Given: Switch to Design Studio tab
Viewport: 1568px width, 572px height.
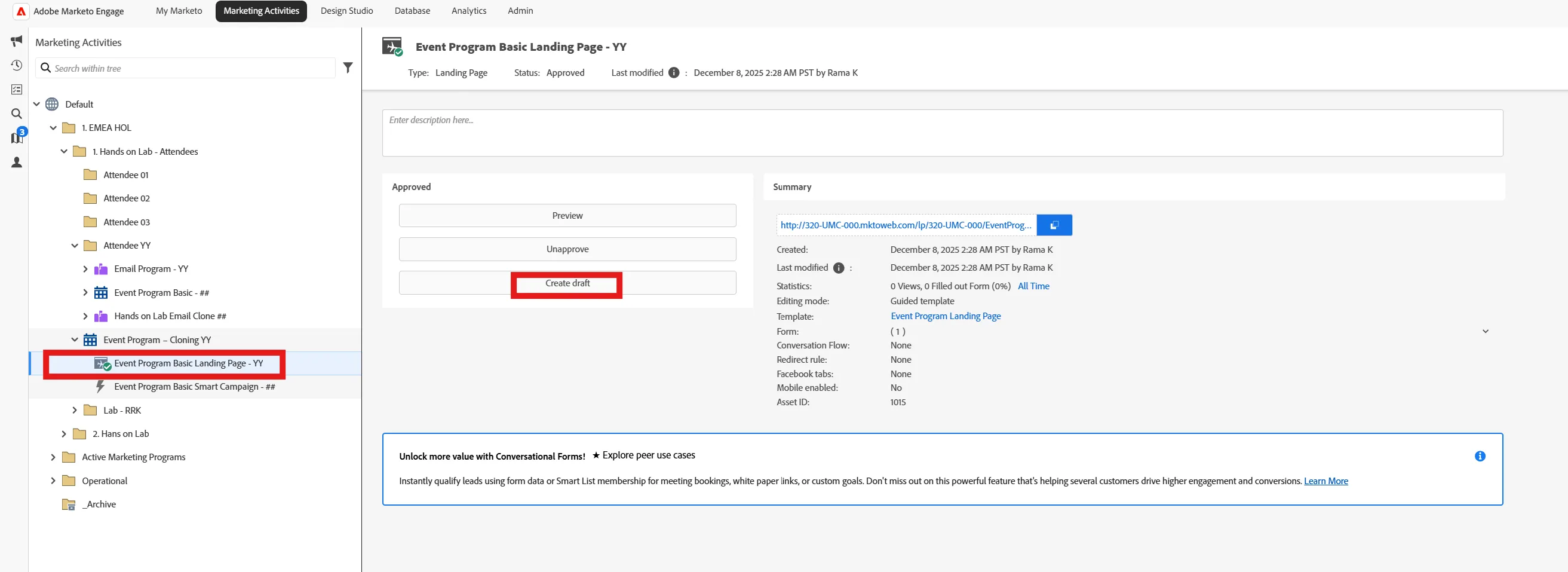Looking at the screenshot, I should pos(347,11).
